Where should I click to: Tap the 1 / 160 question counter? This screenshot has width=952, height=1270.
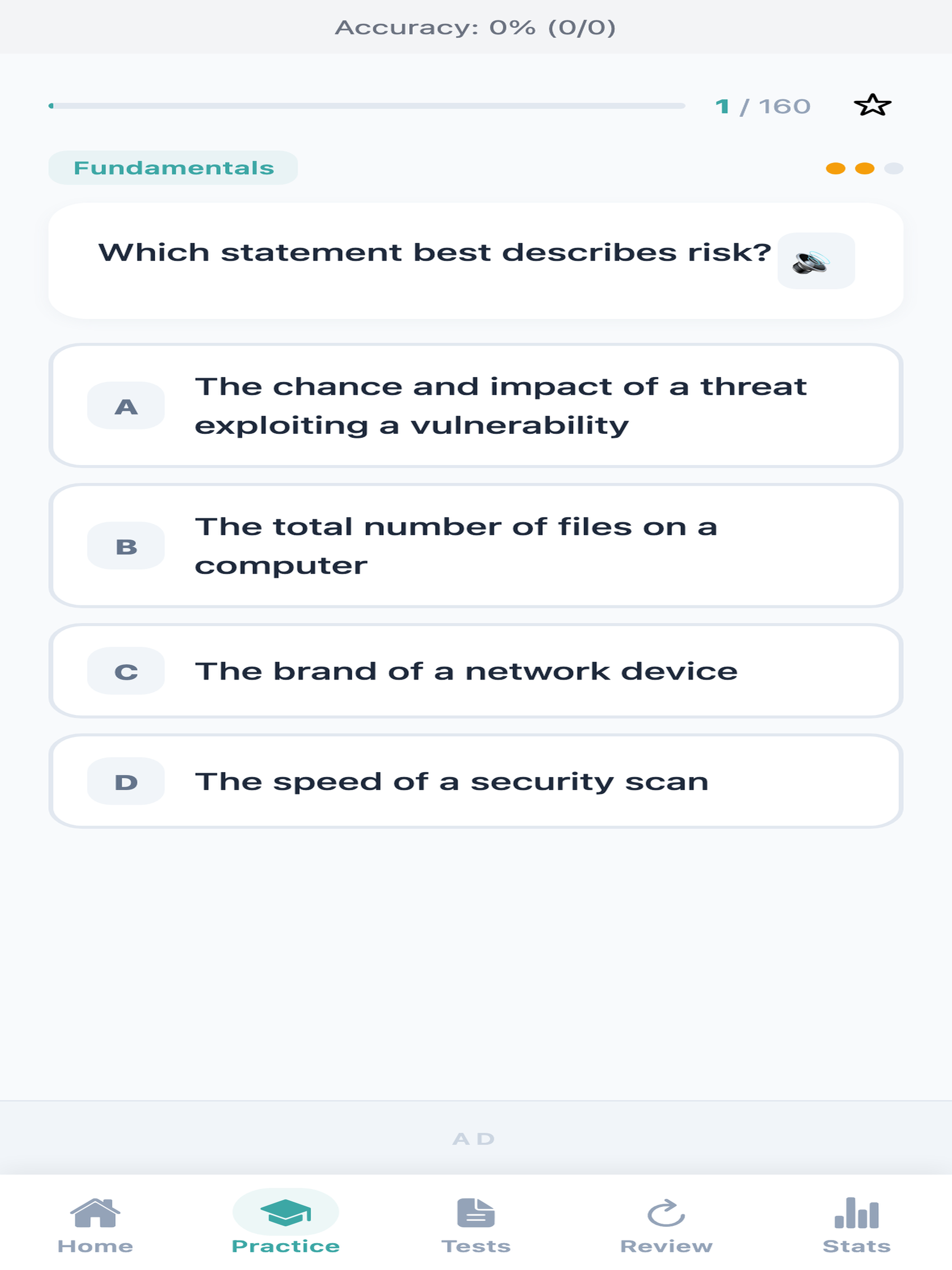click(x=762, y=106)
